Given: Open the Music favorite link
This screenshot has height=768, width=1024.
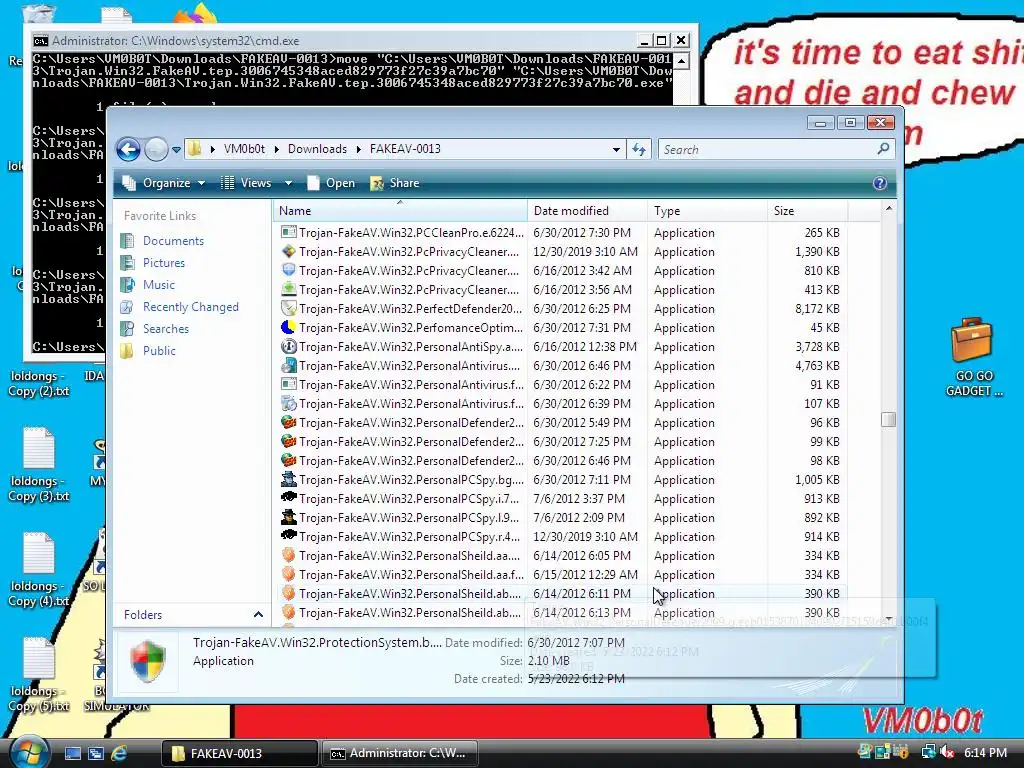Looking at the screenshot, I should point(159,285).
